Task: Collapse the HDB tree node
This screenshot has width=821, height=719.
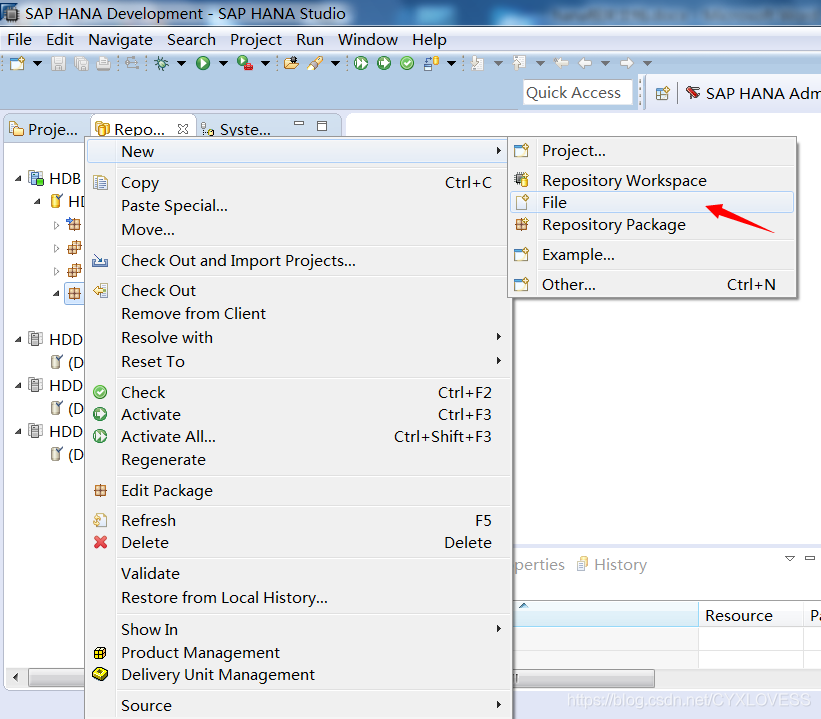Action: coord(18,179)
